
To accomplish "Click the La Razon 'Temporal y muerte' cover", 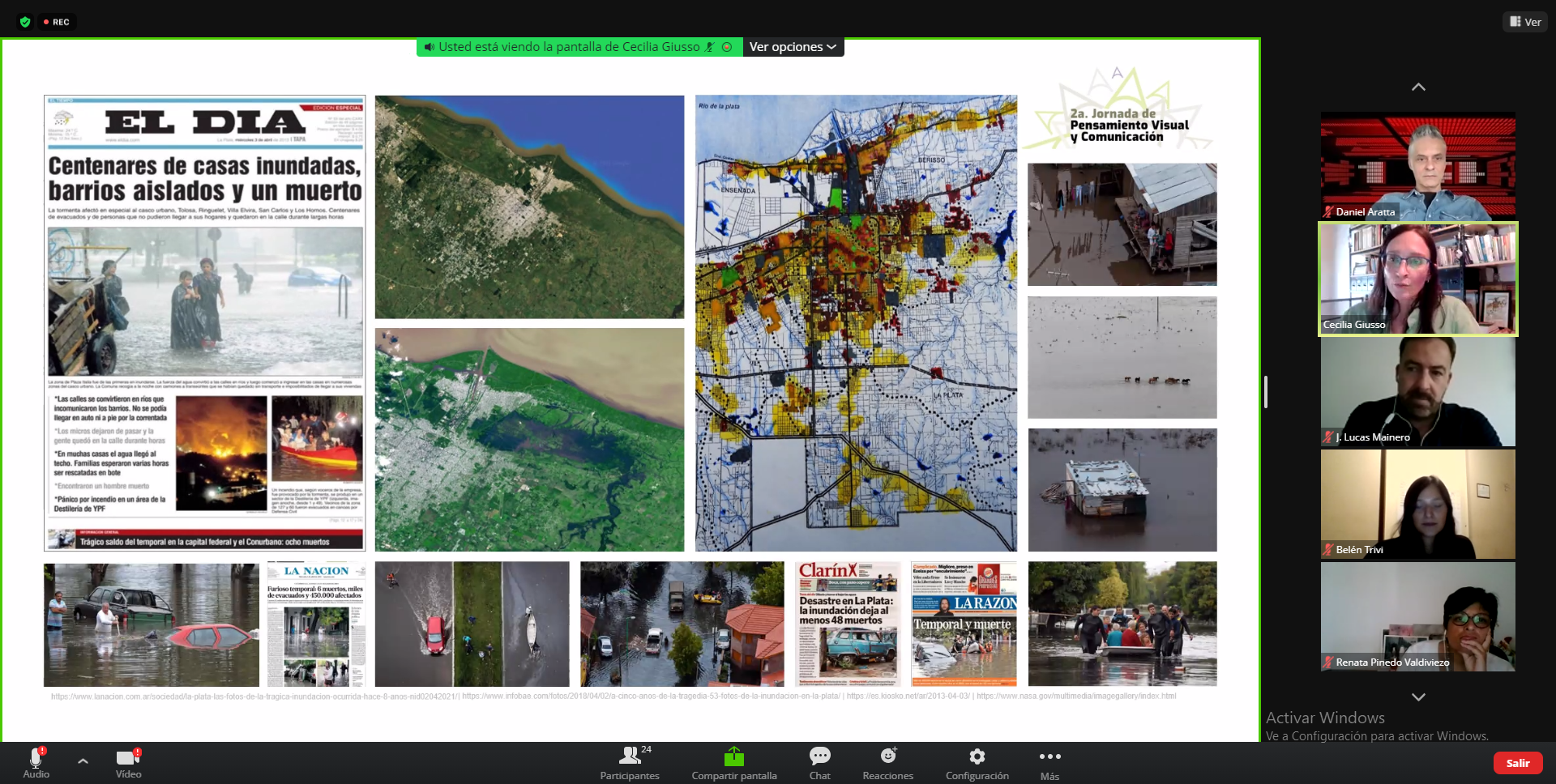I will pyautogui.click(x=964, y=624).
